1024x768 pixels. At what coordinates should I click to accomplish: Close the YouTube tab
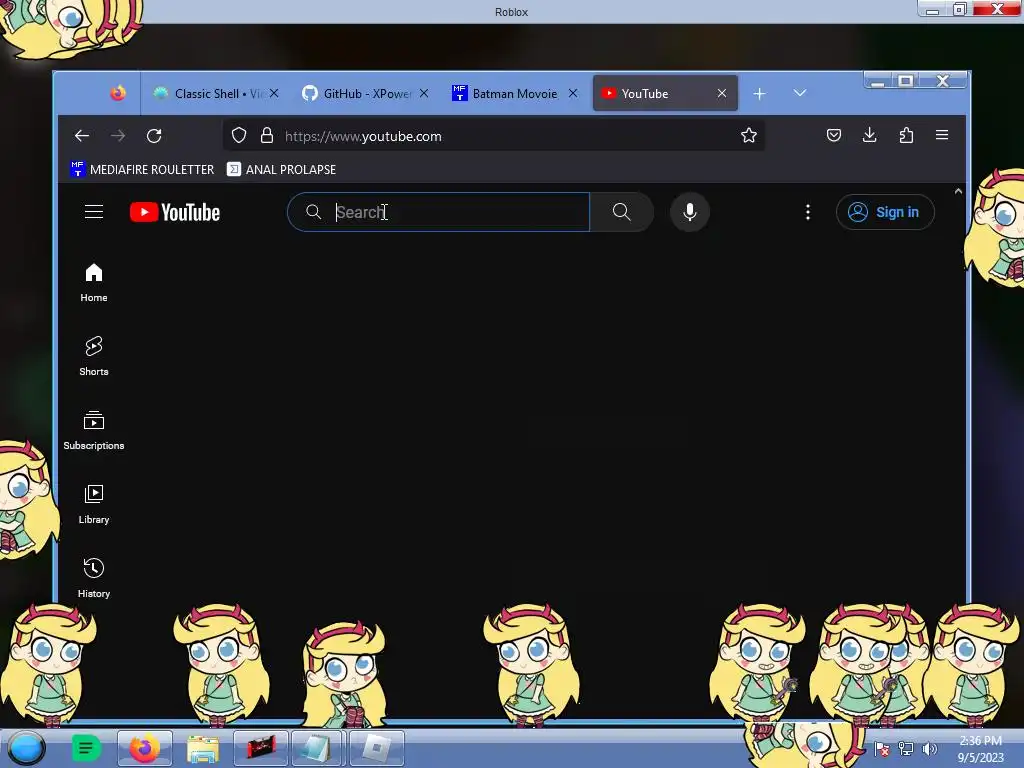point(722,93)
